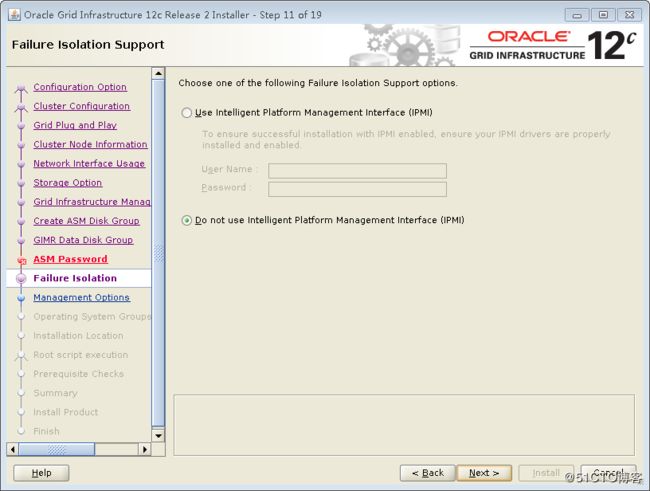
Task: Click the Prerequisite Checks disabled step
Action: 79,374
